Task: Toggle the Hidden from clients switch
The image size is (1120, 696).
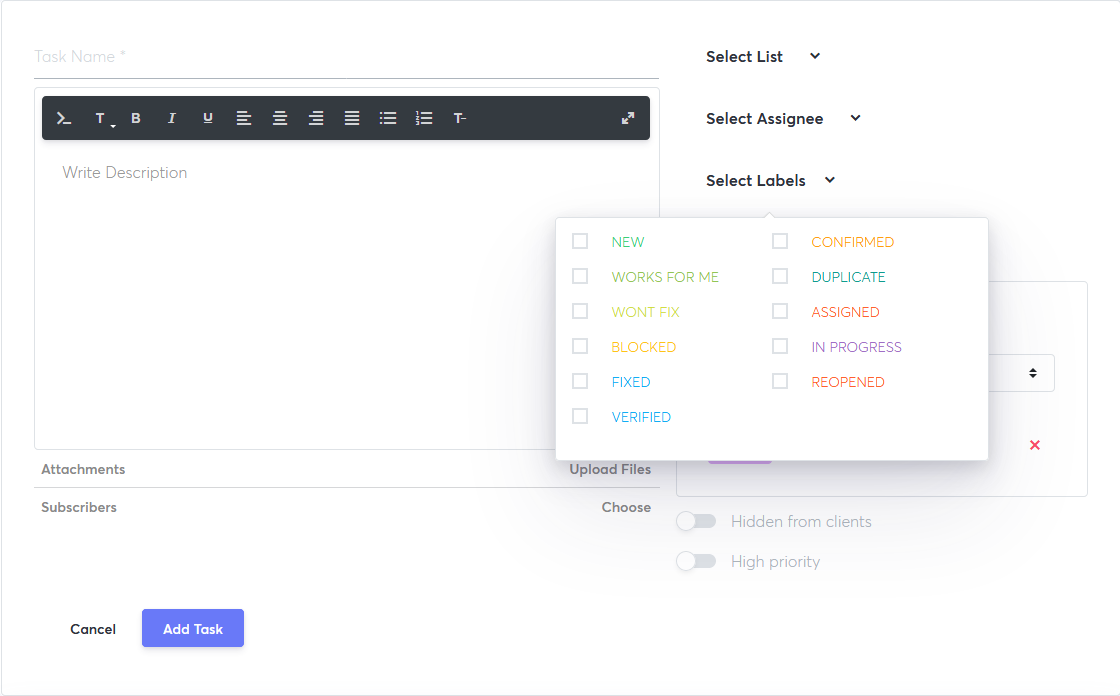Action: pyautogui.click(x=696, y=522)
